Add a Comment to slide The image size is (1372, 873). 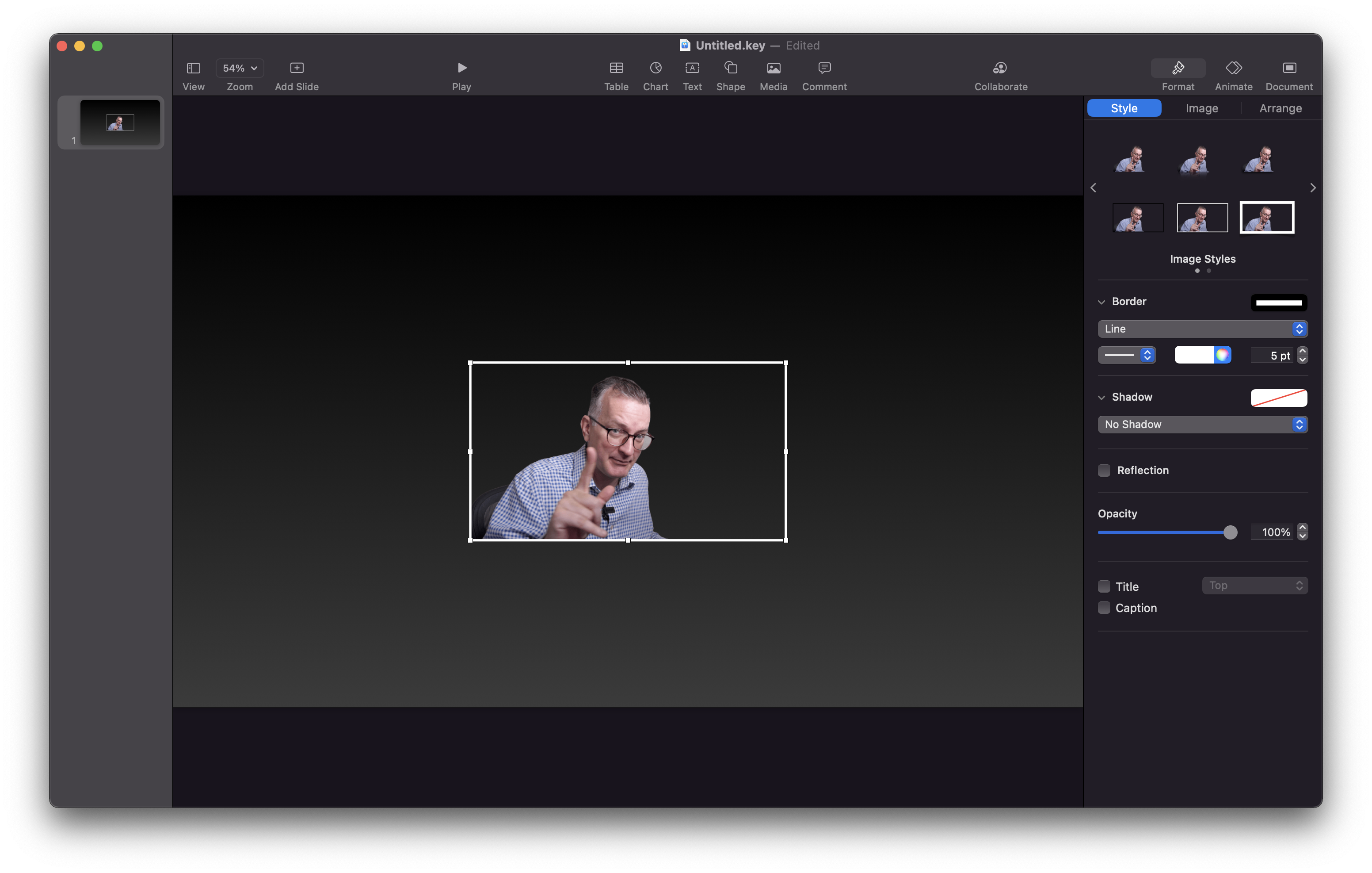(824, 68)
